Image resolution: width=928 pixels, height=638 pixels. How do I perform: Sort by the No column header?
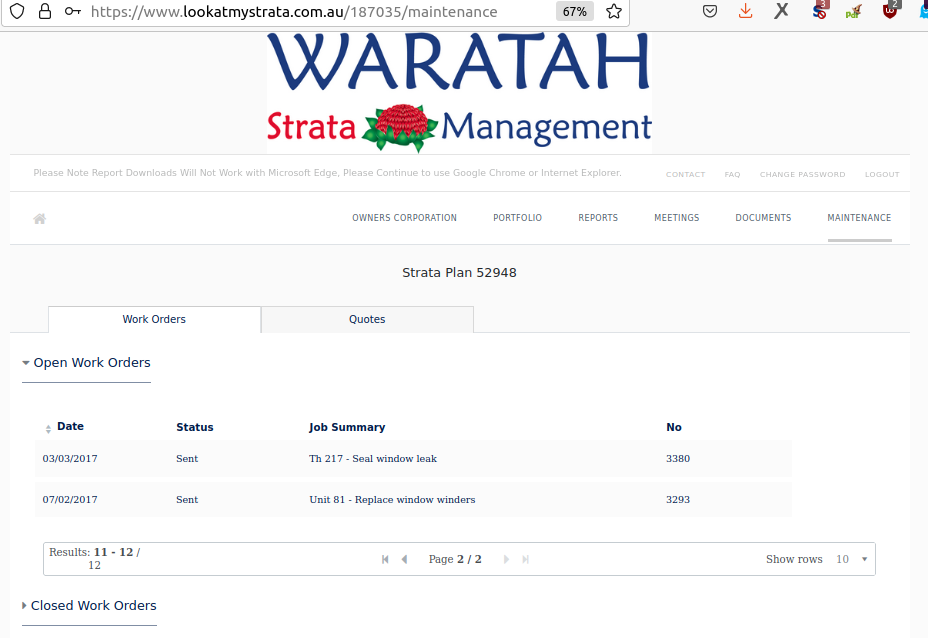pyautogui.click(x=674, y=427)
